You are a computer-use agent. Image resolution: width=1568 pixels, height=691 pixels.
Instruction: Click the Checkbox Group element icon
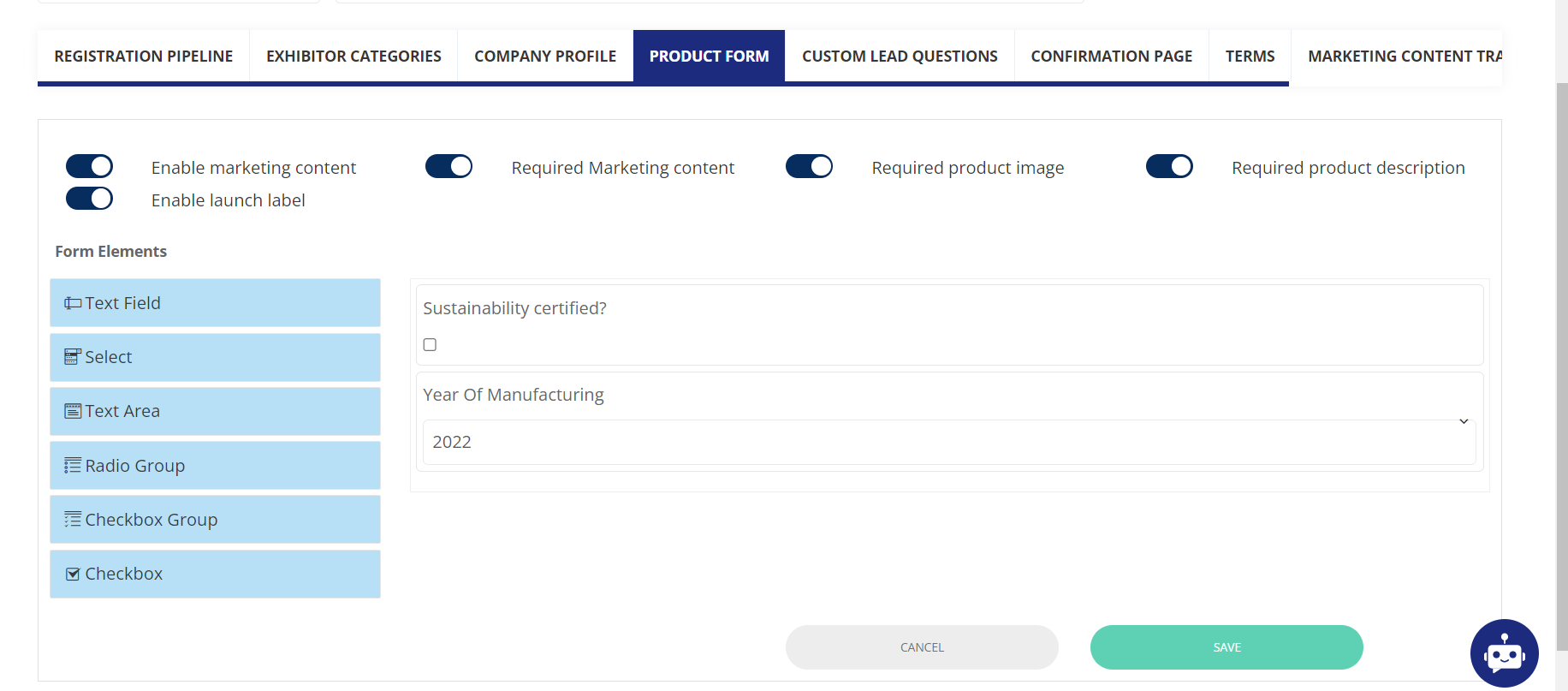[x=73, y=520]
